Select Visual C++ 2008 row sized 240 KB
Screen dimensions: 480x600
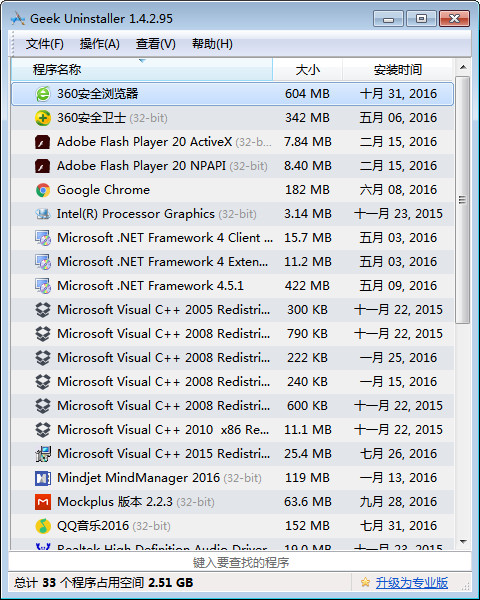tap(163, 382)
